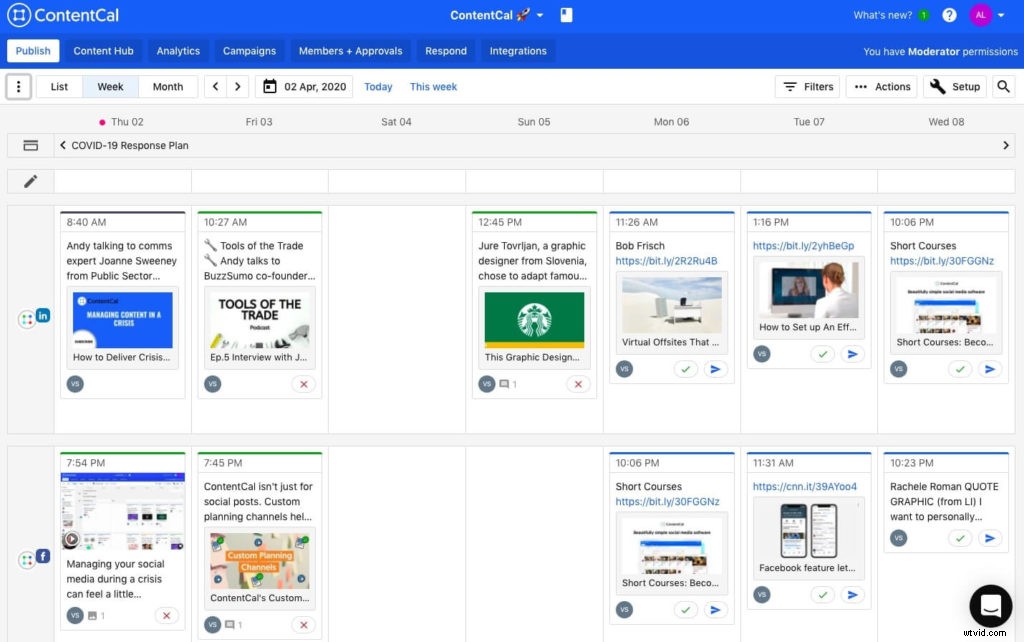The width and height of the screenshot is (1024, 642).
Task: Reject the Jure Tovrljan post with the red X
Action: click(578, 383)
